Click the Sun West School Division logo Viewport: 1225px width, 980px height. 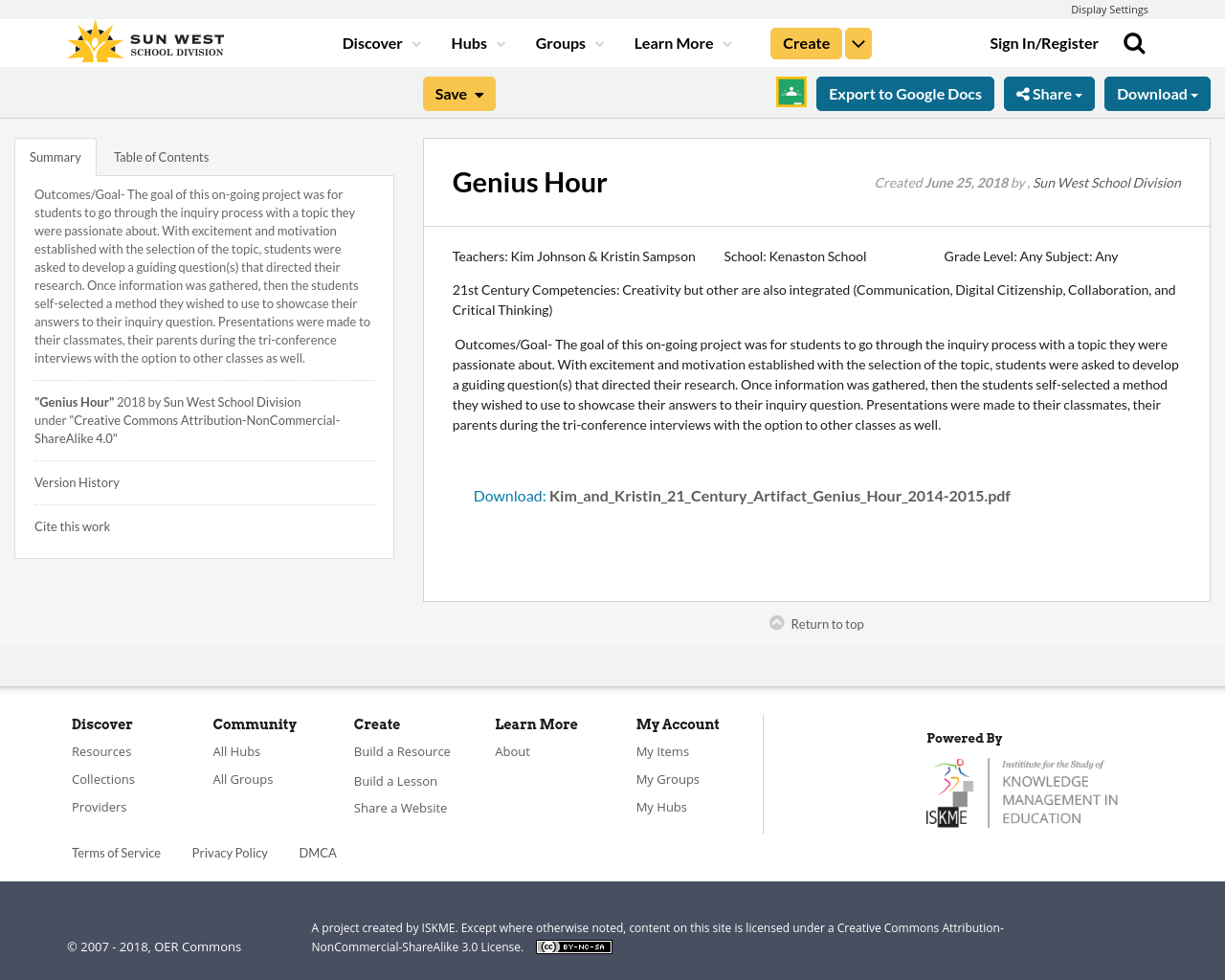pos(145,39)
